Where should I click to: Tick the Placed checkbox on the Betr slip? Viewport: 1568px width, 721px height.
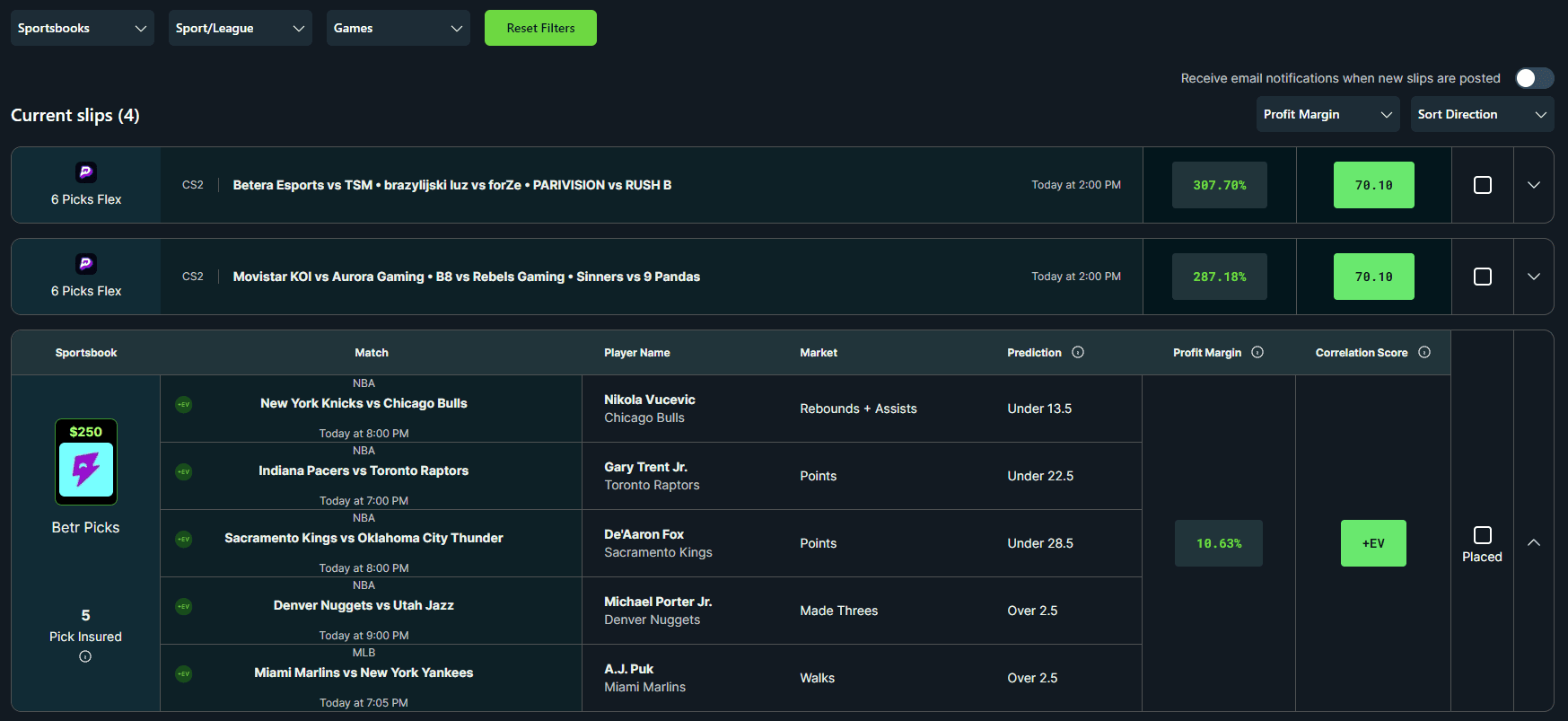1483,535
